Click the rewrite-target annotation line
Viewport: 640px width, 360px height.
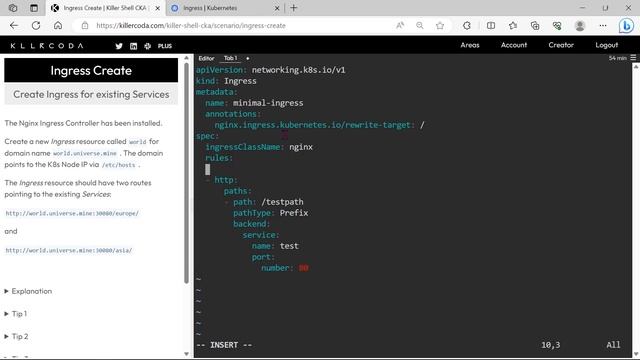(x=319, y=125)
